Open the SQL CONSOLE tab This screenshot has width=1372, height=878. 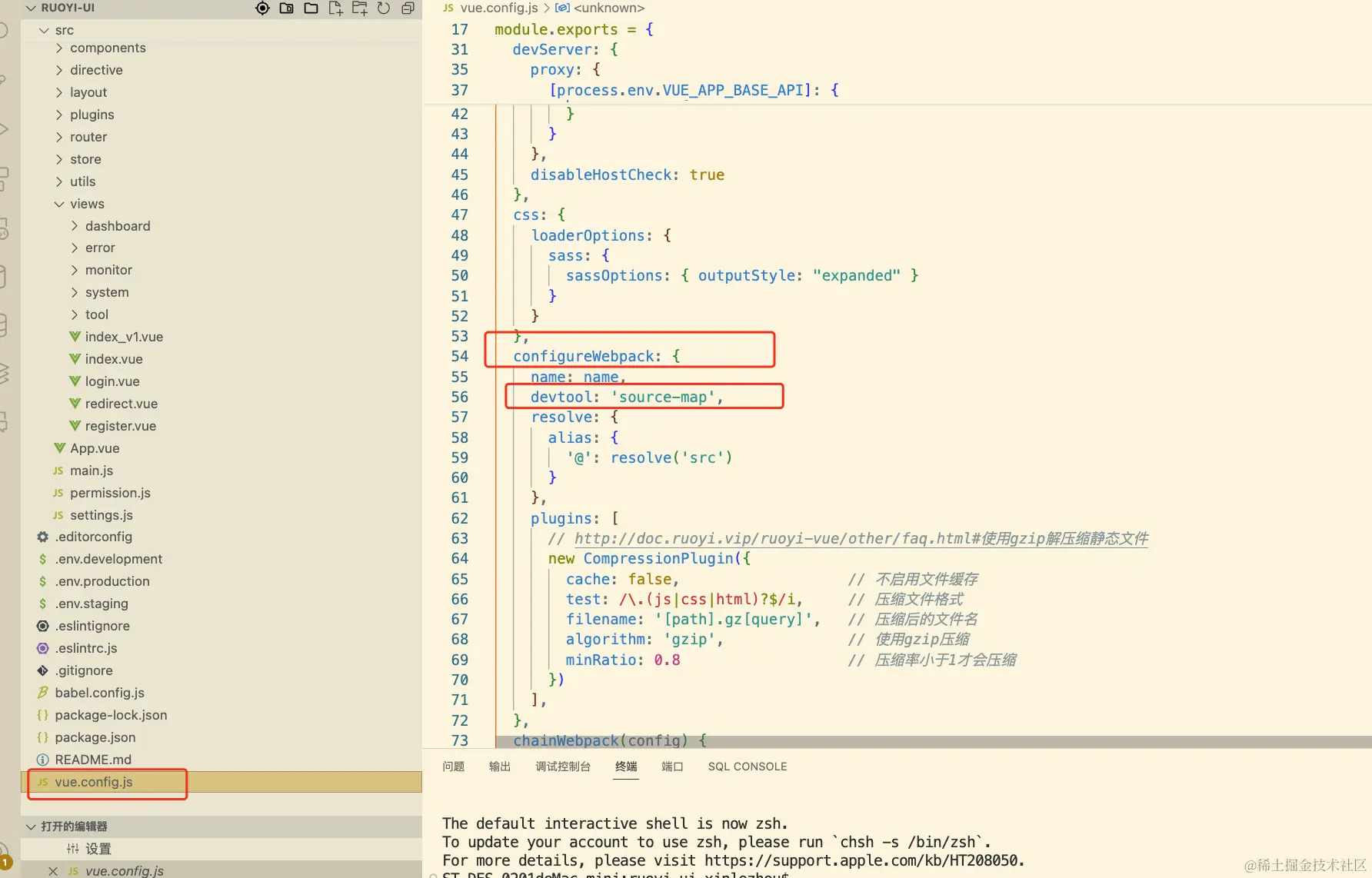pyautogui.click(x=748, y=767)
